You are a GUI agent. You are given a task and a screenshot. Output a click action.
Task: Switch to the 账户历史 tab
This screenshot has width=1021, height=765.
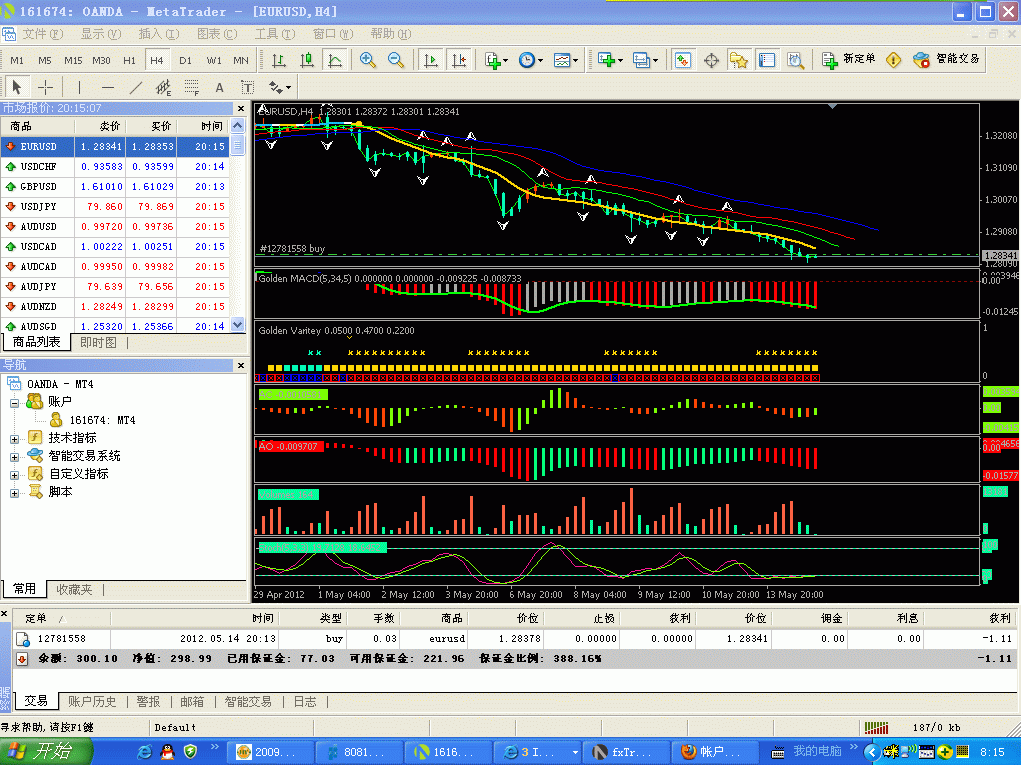(92, 702)
